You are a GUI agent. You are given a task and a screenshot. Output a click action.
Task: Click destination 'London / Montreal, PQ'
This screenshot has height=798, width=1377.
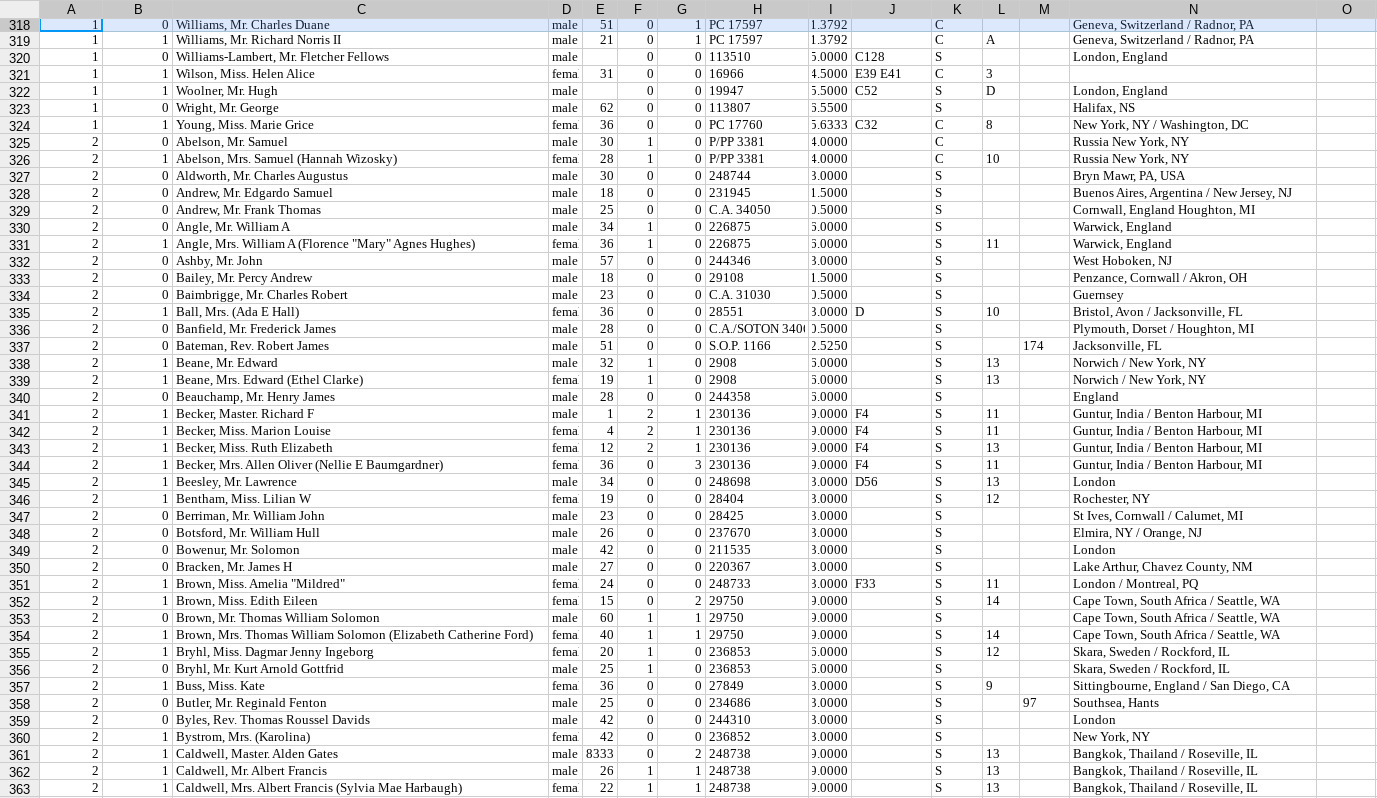point(1193,584)
